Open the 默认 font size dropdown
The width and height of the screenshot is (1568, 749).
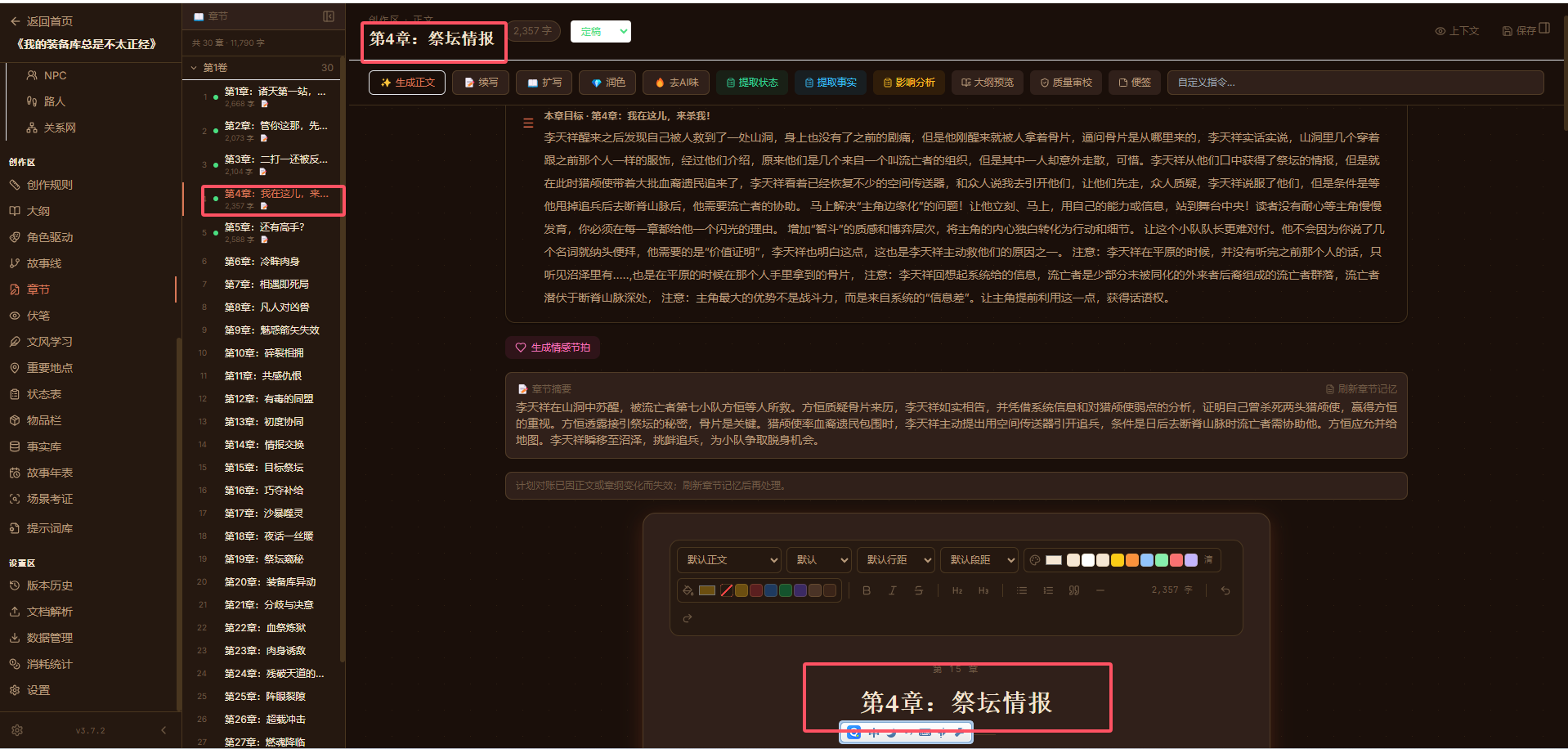(x=819, y=560)
